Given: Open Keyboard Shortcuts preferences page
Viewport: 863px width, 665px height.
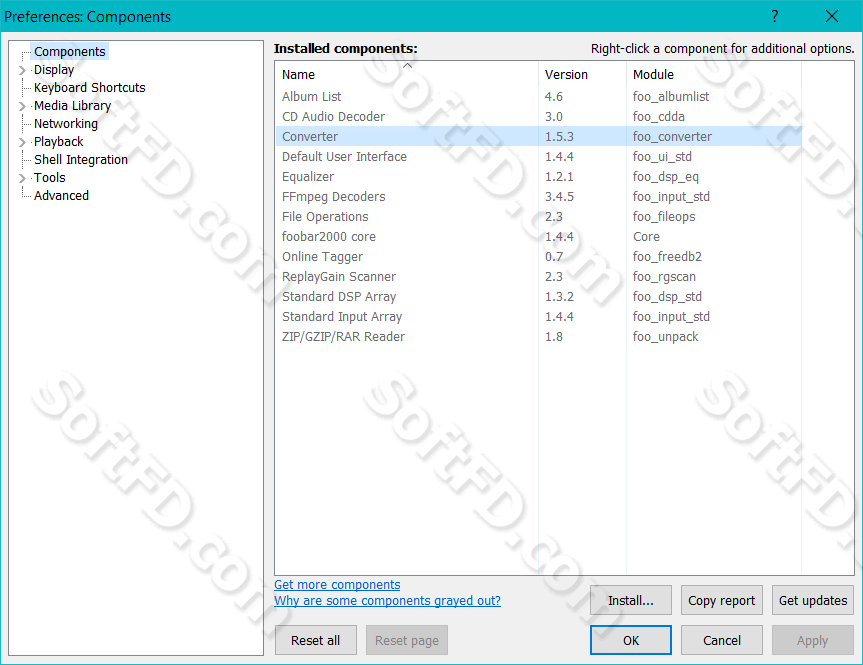Looking at the screenshot, I should [x=90, y=88].
